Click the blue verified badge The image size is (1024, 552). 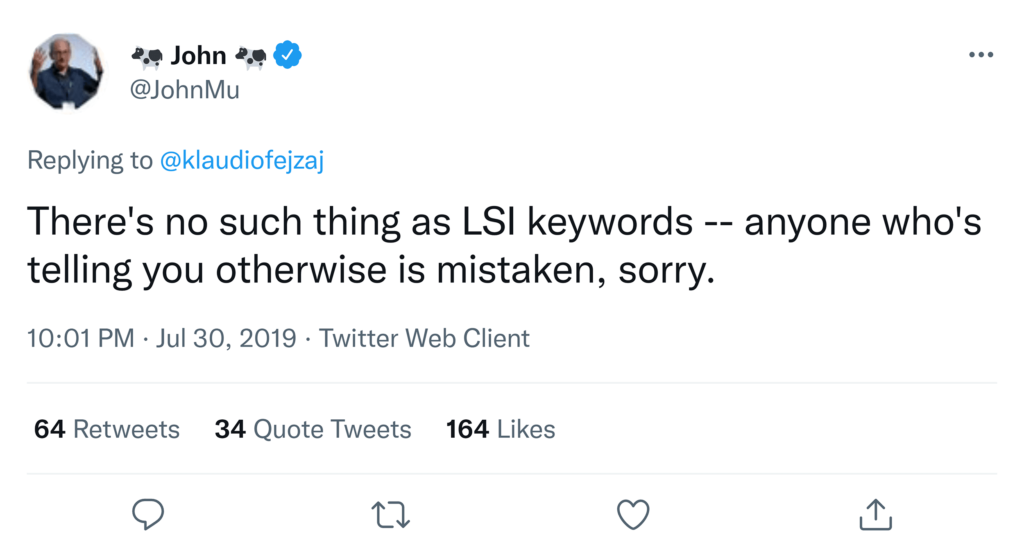coord(288,56)
